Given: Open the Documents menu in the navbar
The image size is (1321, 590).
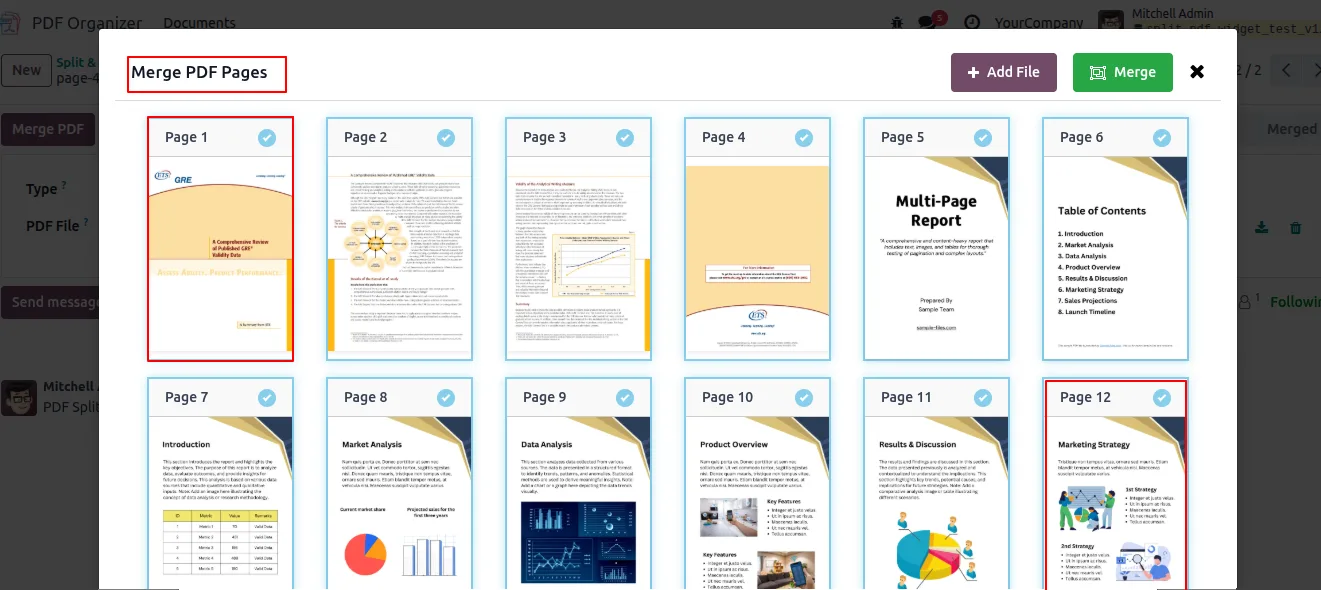Looking at the screenshot, I should (199, 22).
